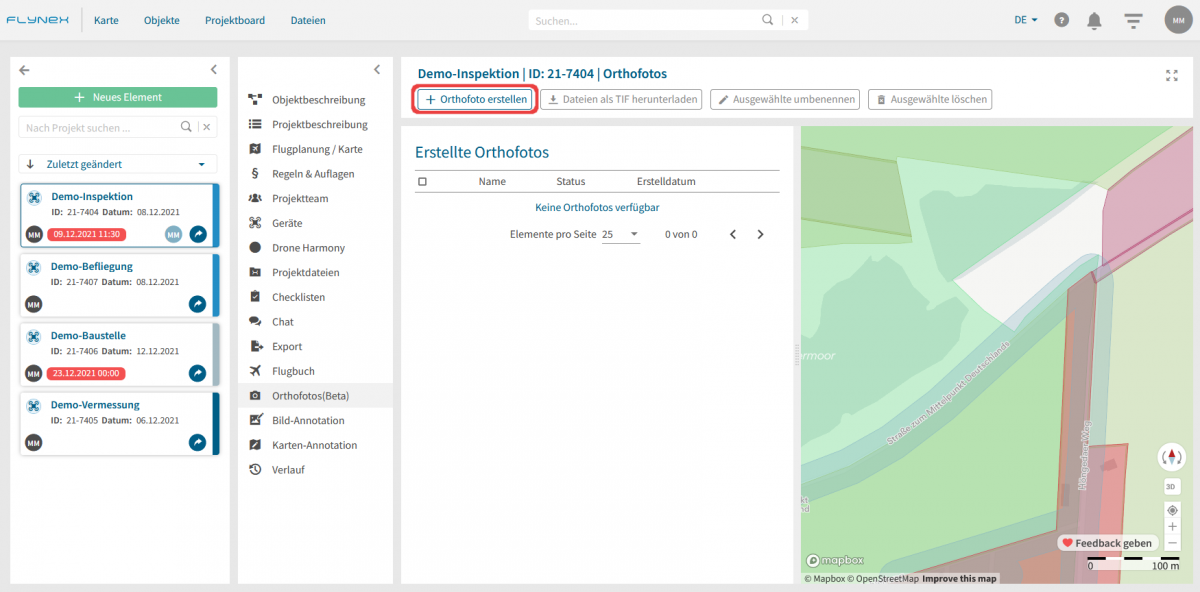
Task: Click the Nach Projekt suchen field
Action: click(100, 128)
